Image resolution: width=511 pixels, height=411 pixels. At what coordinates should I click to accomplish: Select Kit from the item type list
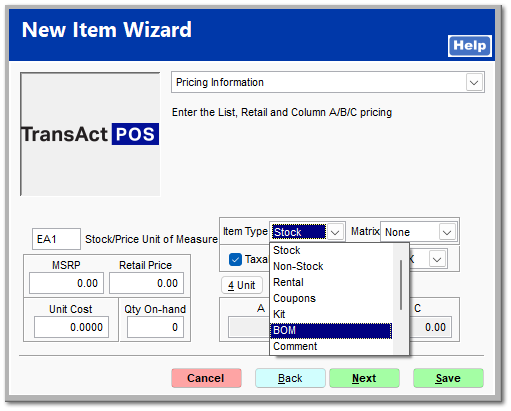coord(331,314)
